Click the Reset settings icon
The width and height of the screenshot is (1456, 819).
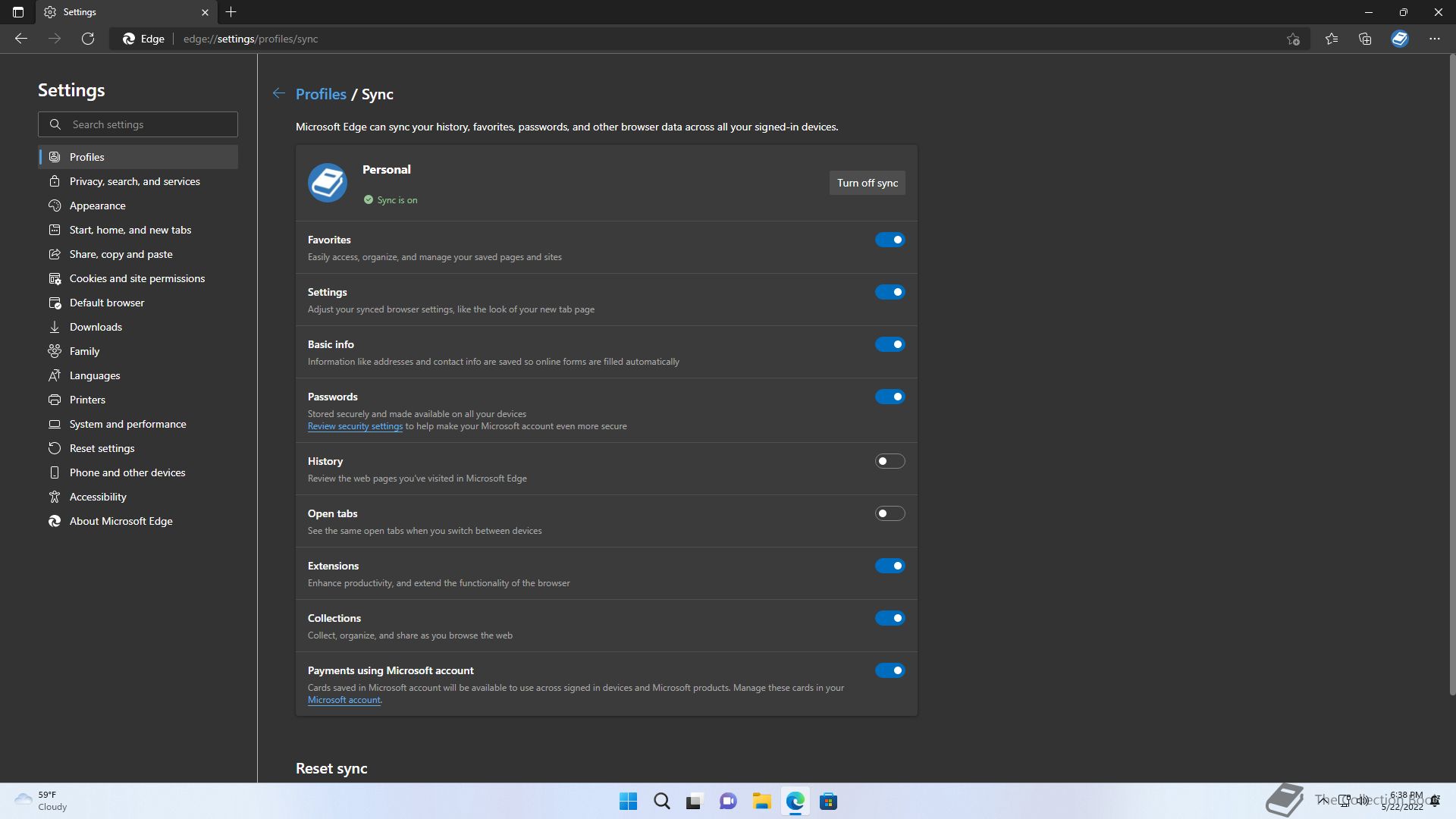(55, 448)
